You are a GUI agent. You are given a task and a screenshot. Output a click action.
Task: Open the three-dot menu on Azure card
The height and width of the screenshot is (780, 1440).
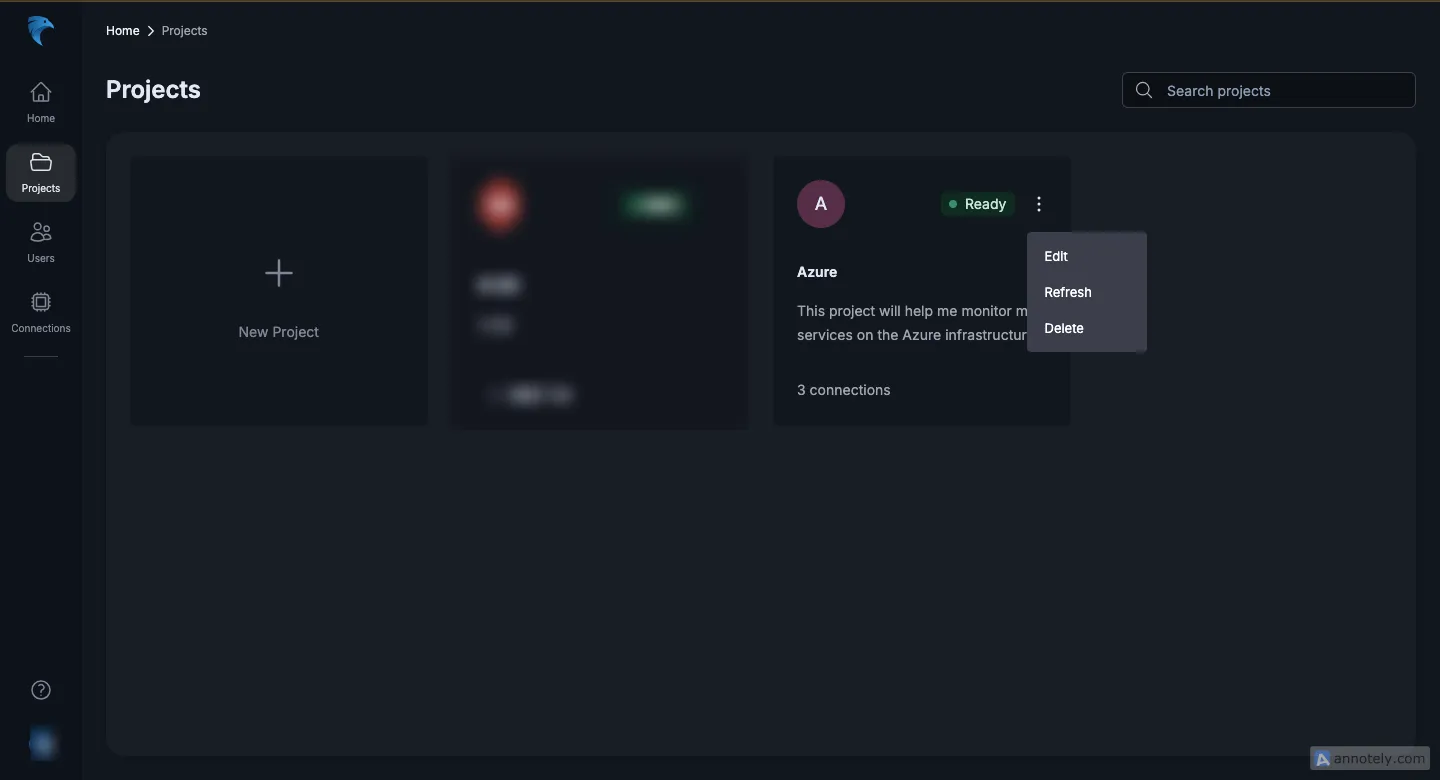tap(1039, 204)
